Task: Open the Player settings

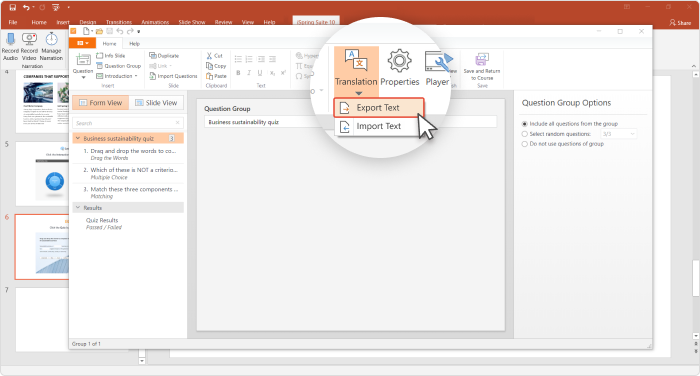Action: pos(438,67)
